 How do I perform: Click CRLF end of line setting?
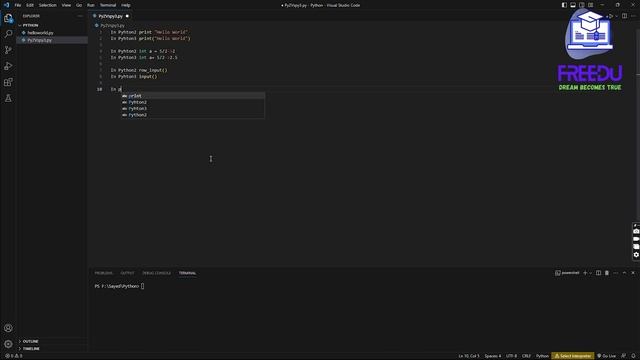click(526, 356)
